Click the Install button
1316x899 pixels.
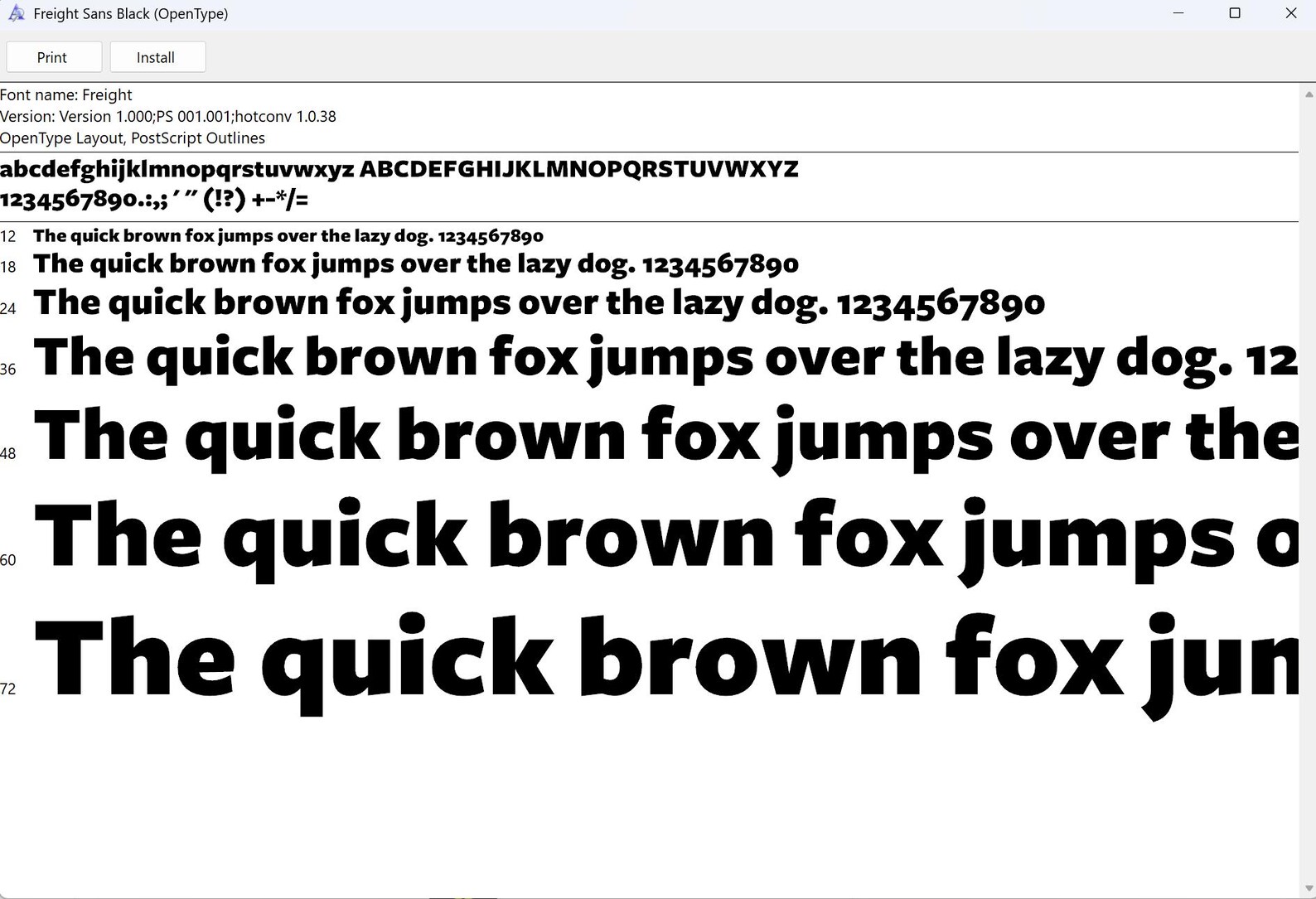coord(157,57)
